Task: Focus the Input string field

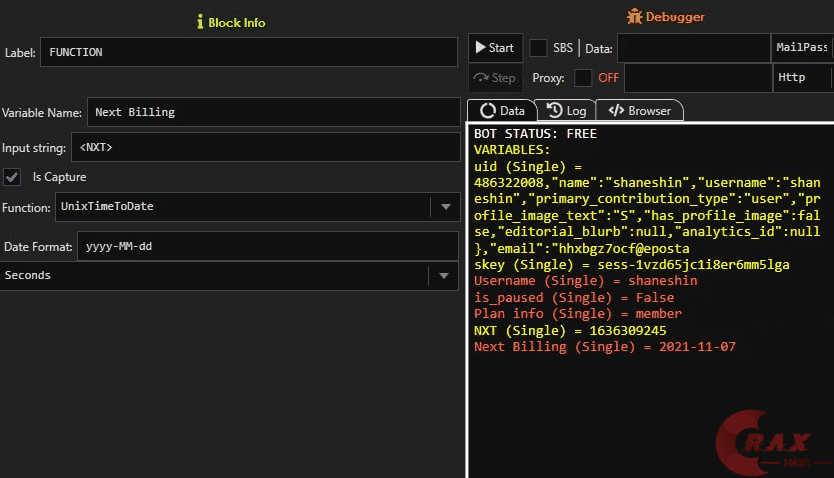Action: pos(264,147)
